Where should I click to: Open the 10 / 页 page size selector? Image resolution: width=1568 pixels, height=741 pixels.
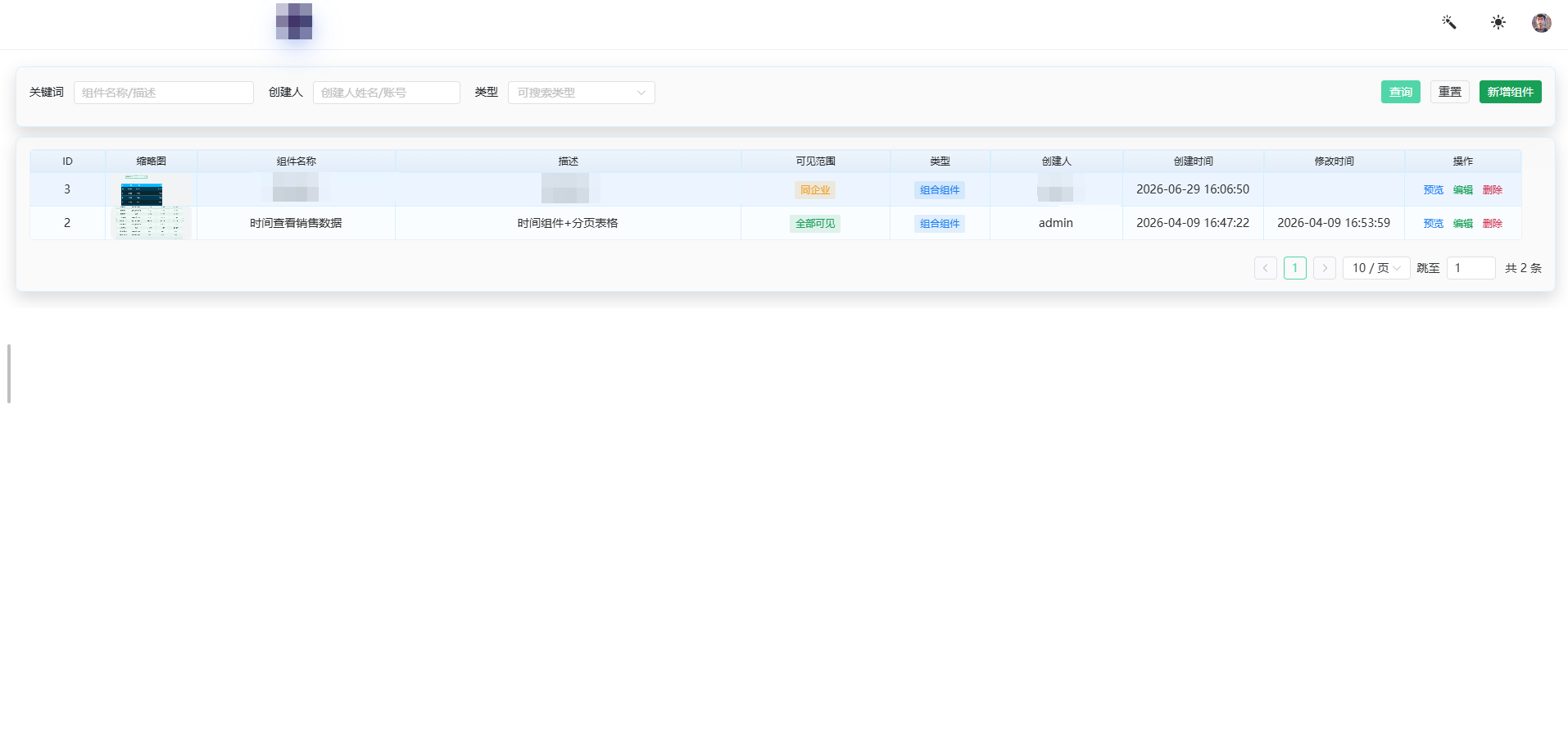[x=1375, y=268]
